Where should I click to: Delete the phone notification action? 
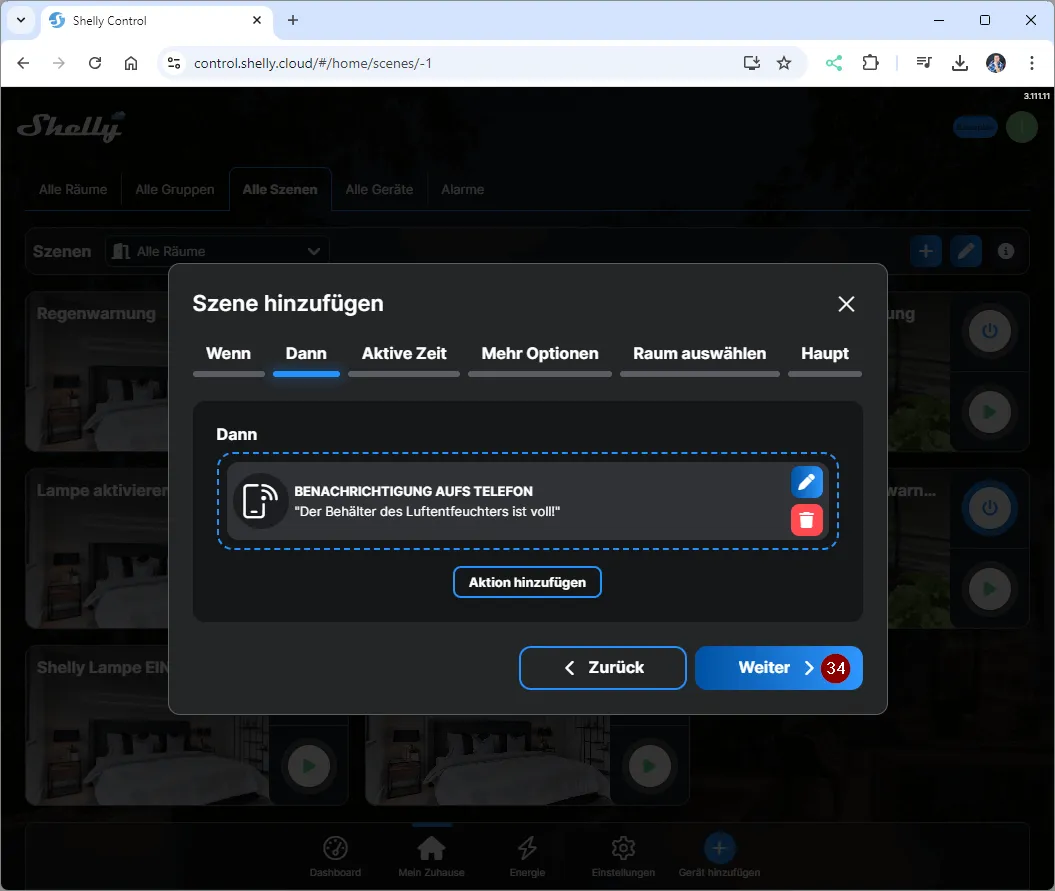point(806,519)
